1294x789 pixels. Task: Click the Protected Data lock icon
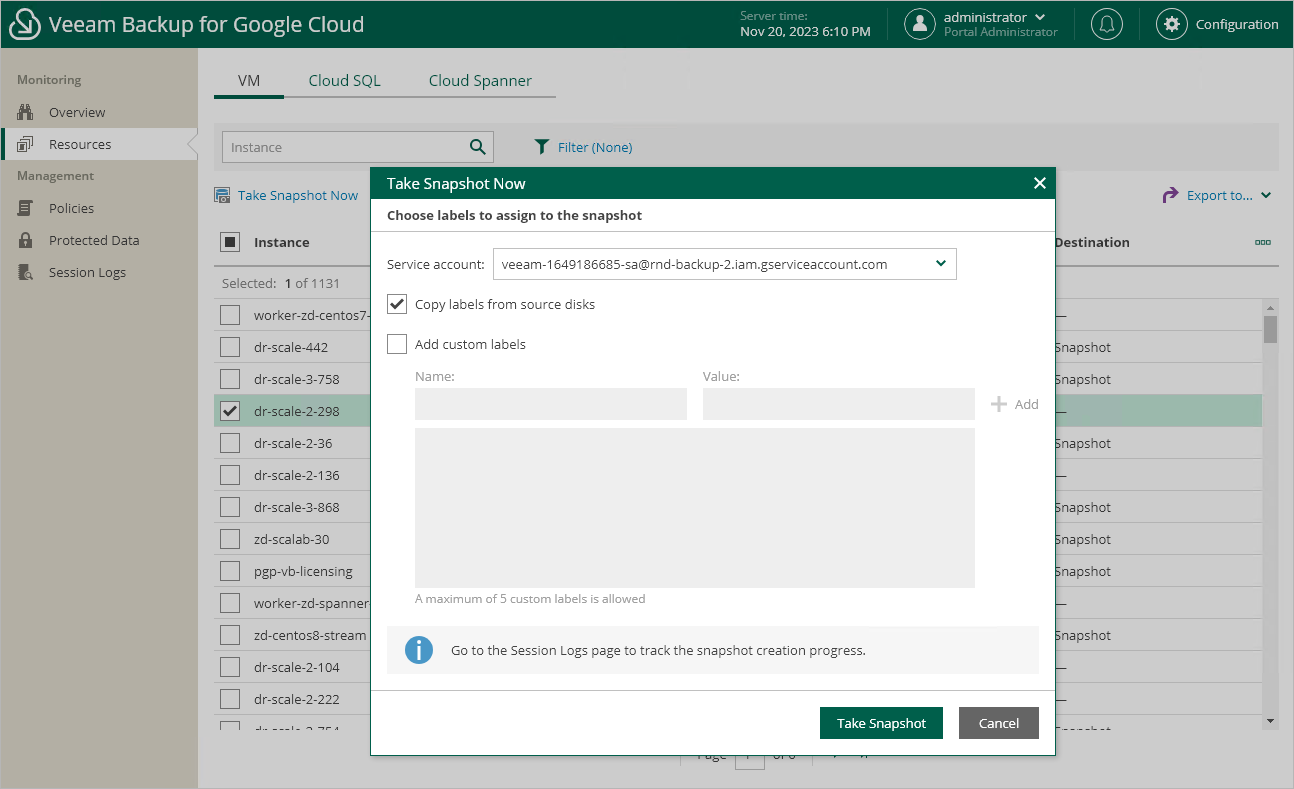coord(26,240)
